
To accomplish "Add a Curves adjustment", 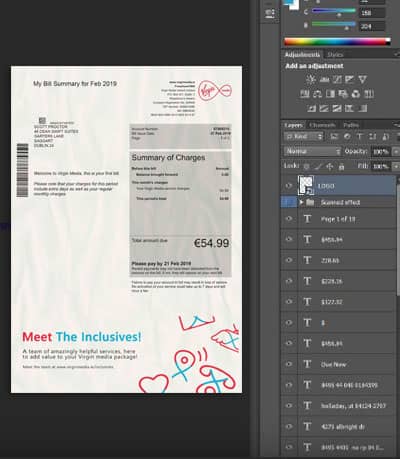I will (x=337, y=79).
